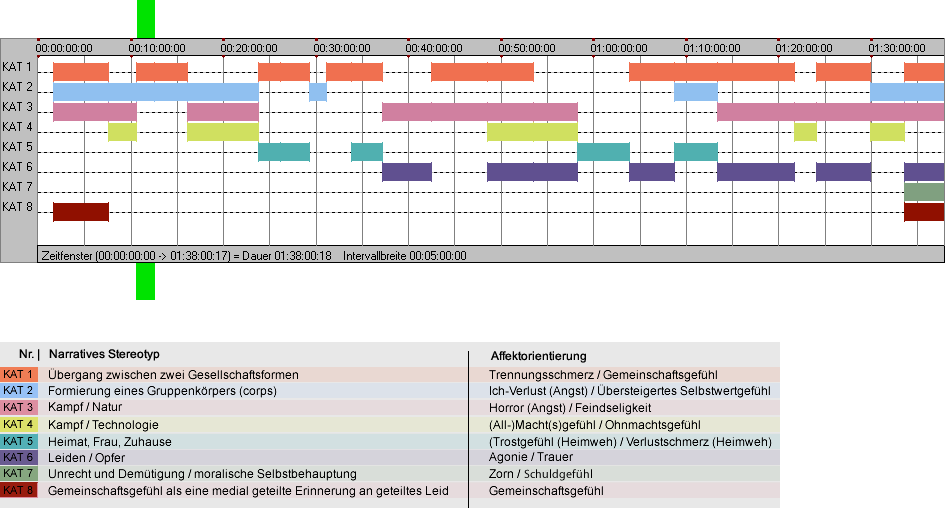945x530 pixels.
Task: Click the long KAT 1 segment after 01:00:00:00
Action: point(712,72)
